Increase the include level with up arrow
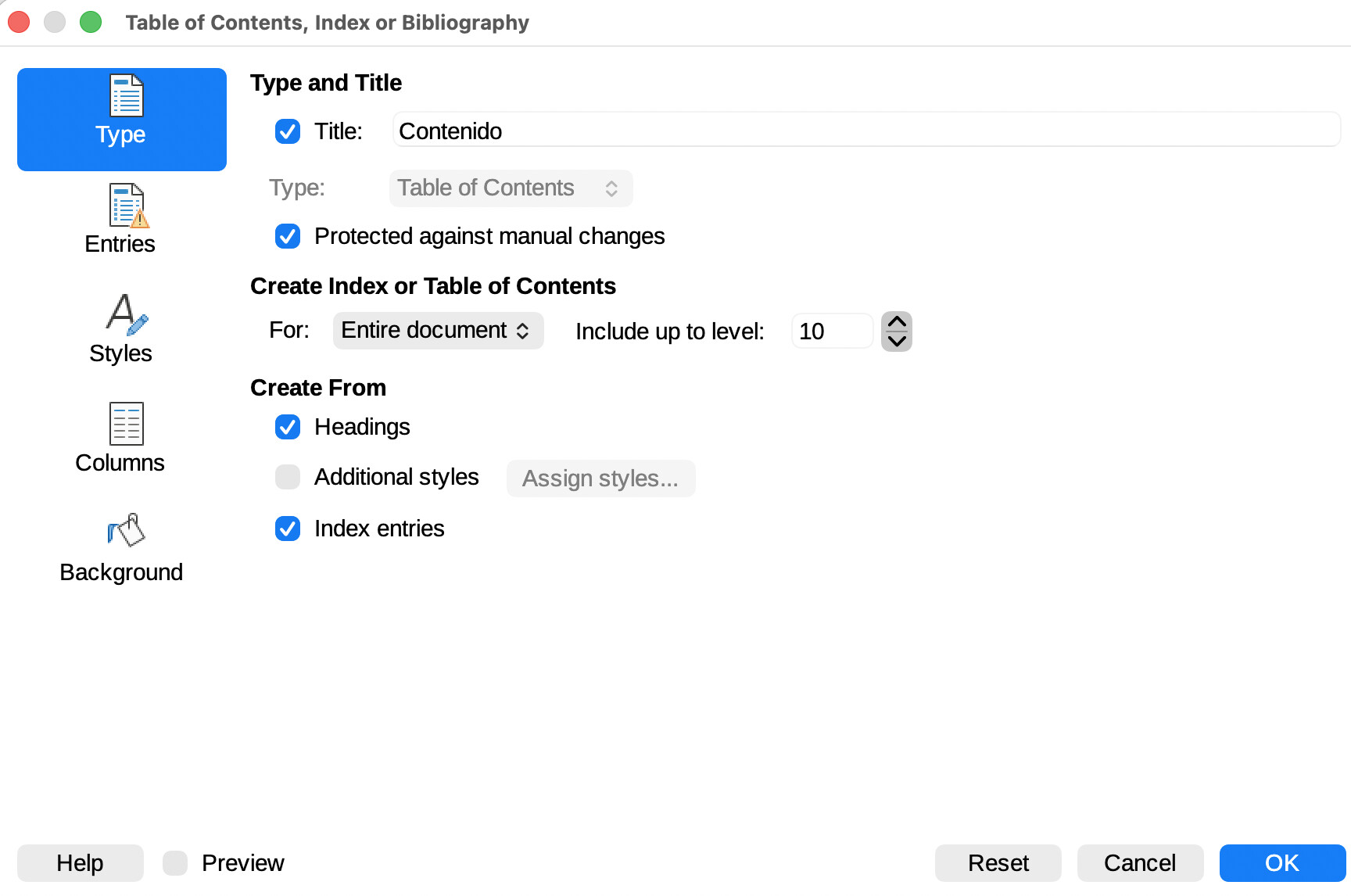Image resolution: width=1351 pixels, height=896 pixels. [897, 322]
